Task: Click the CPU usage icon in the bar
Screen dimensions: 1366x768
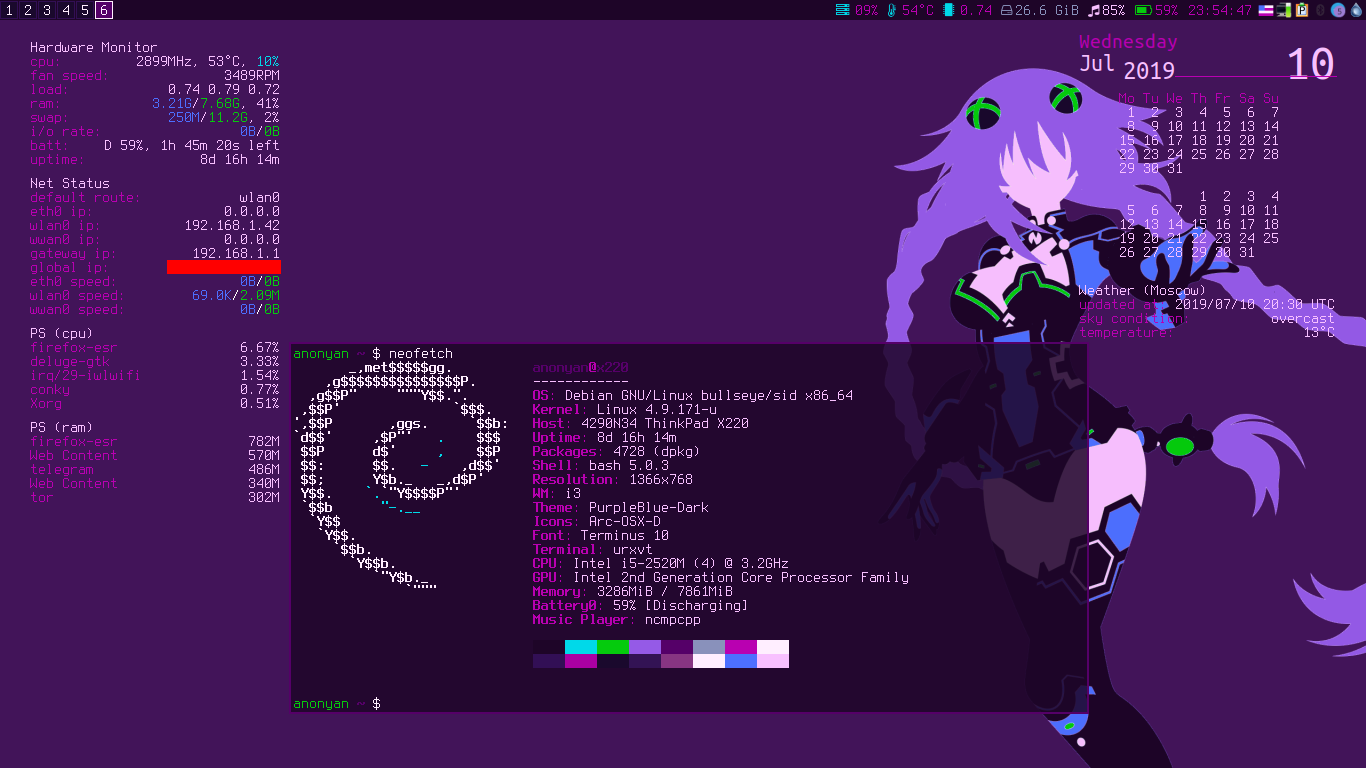Action: [x=843, y=10]
